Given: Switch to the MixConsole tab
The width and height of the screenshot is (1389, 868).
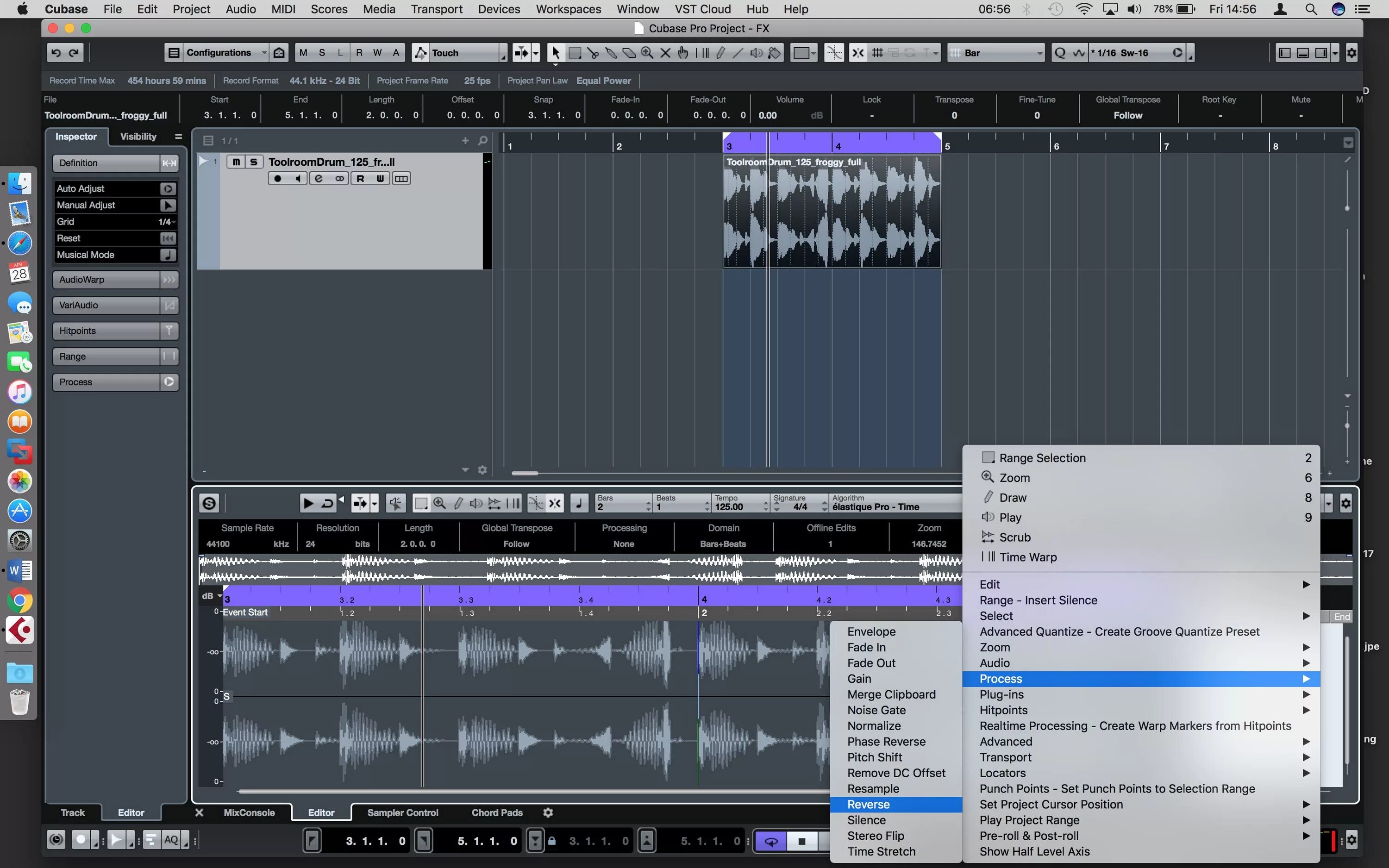Looking at the screenshot, I should coord(249,812).
